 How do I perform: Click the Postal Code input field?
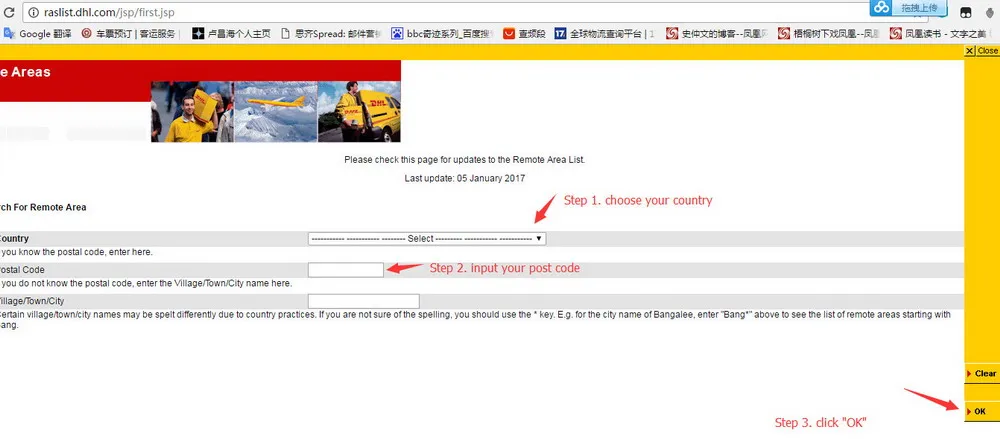point(346,270)
